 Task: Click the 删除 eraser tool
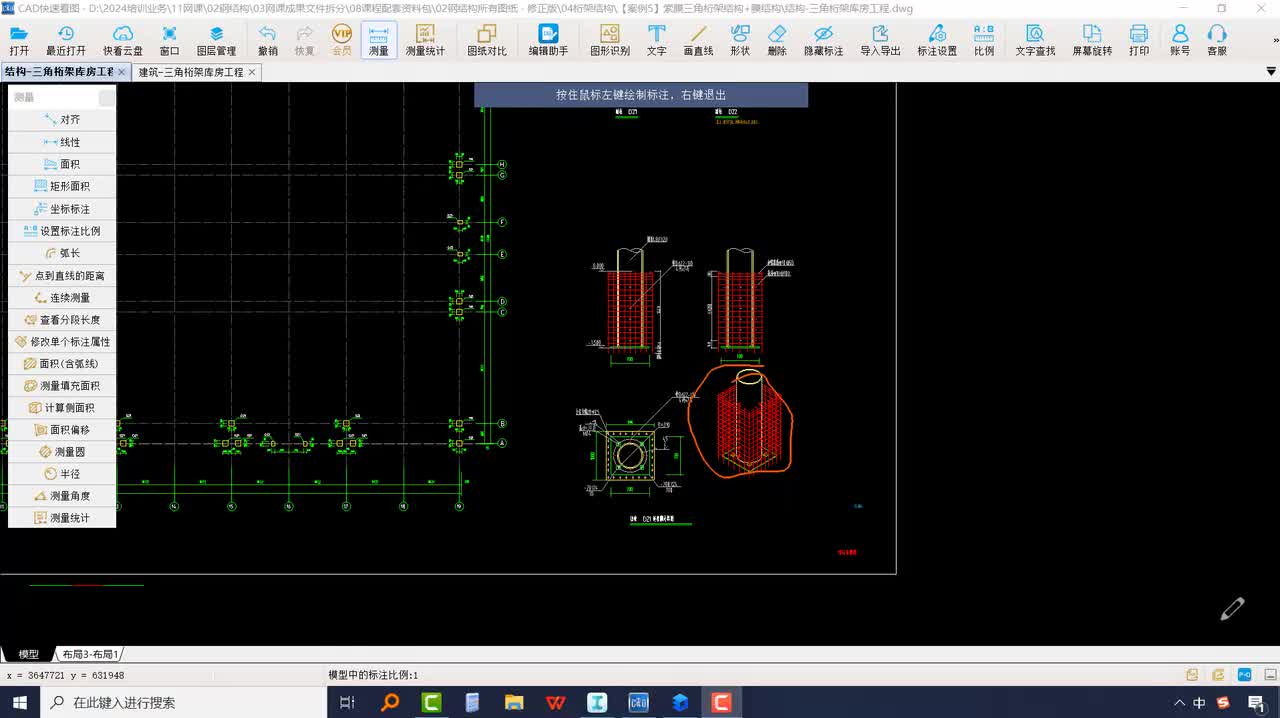(x=777, y=40)
